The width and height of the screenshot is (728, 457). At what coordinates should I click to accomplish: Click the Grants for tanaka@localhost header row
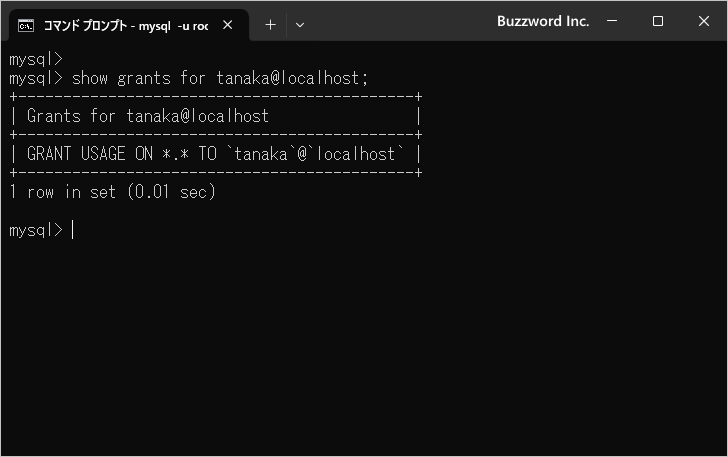click(x=148, y=116)
